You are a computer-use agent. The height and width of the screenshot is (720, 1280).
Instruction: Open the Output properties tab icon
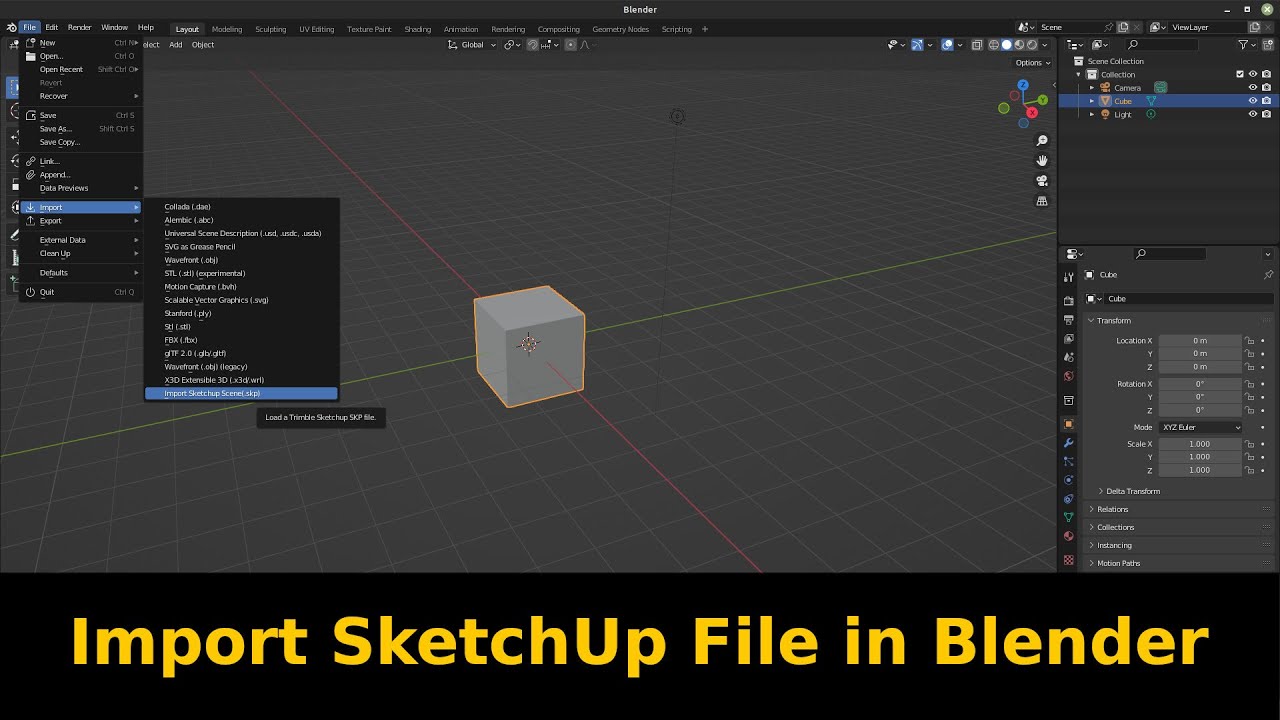[x=1068, y=320]
